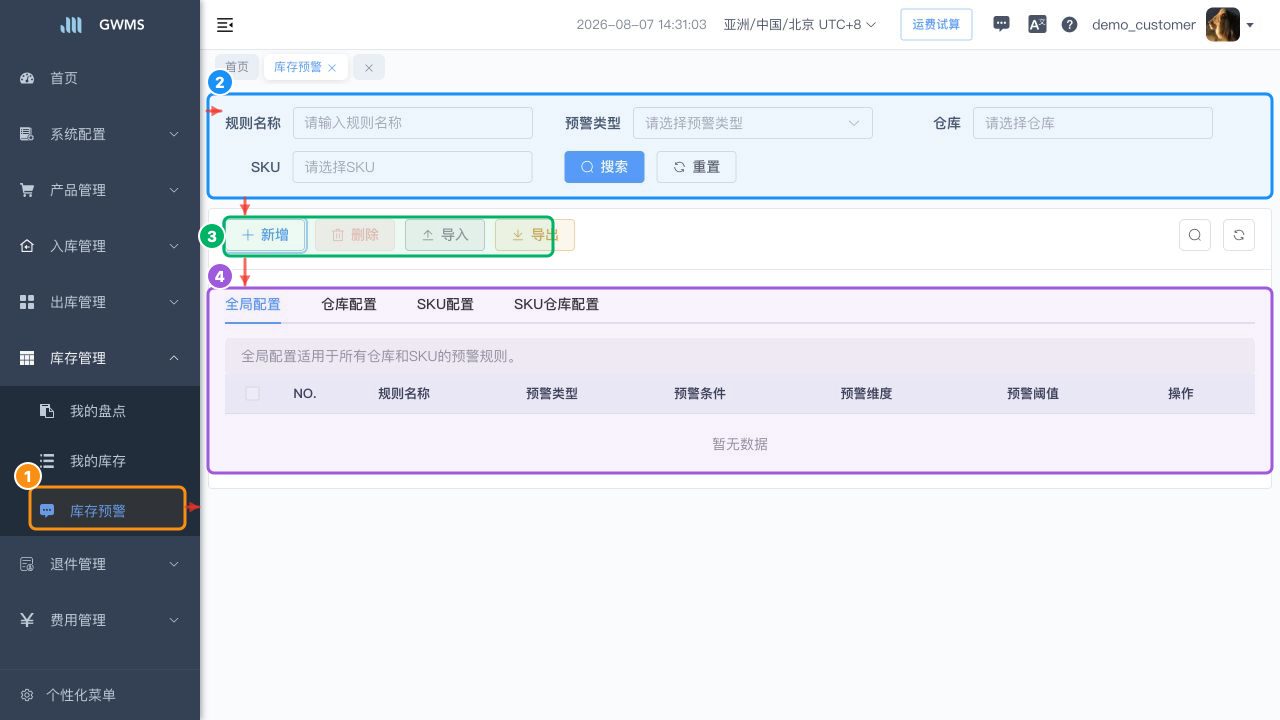Open 个性化菜单 at sidebar bottom
1280x720 pixels.
[100, 695]
